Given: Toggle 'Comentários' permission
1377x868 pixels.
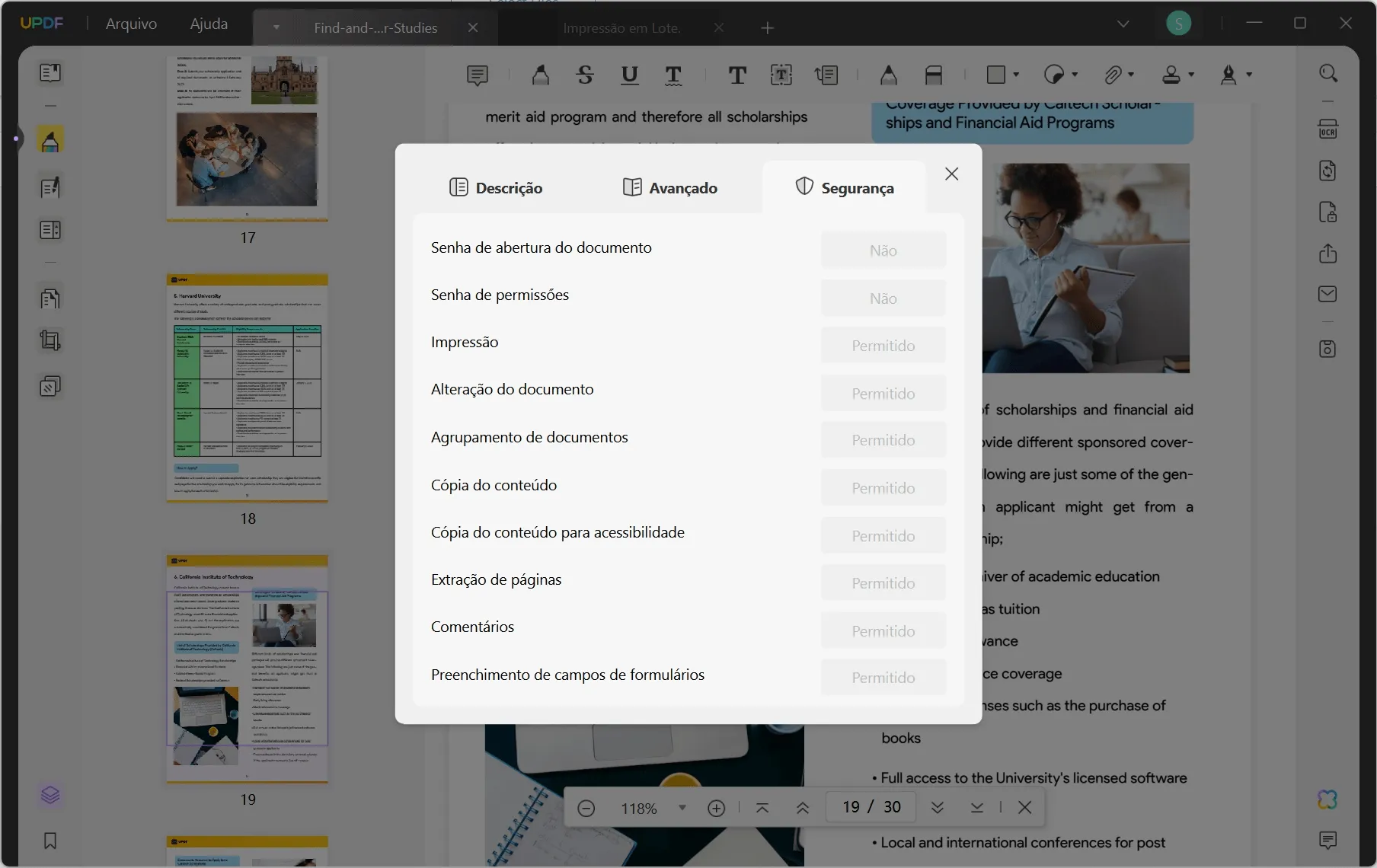Looking at the screenshot, I should [883, 630].
